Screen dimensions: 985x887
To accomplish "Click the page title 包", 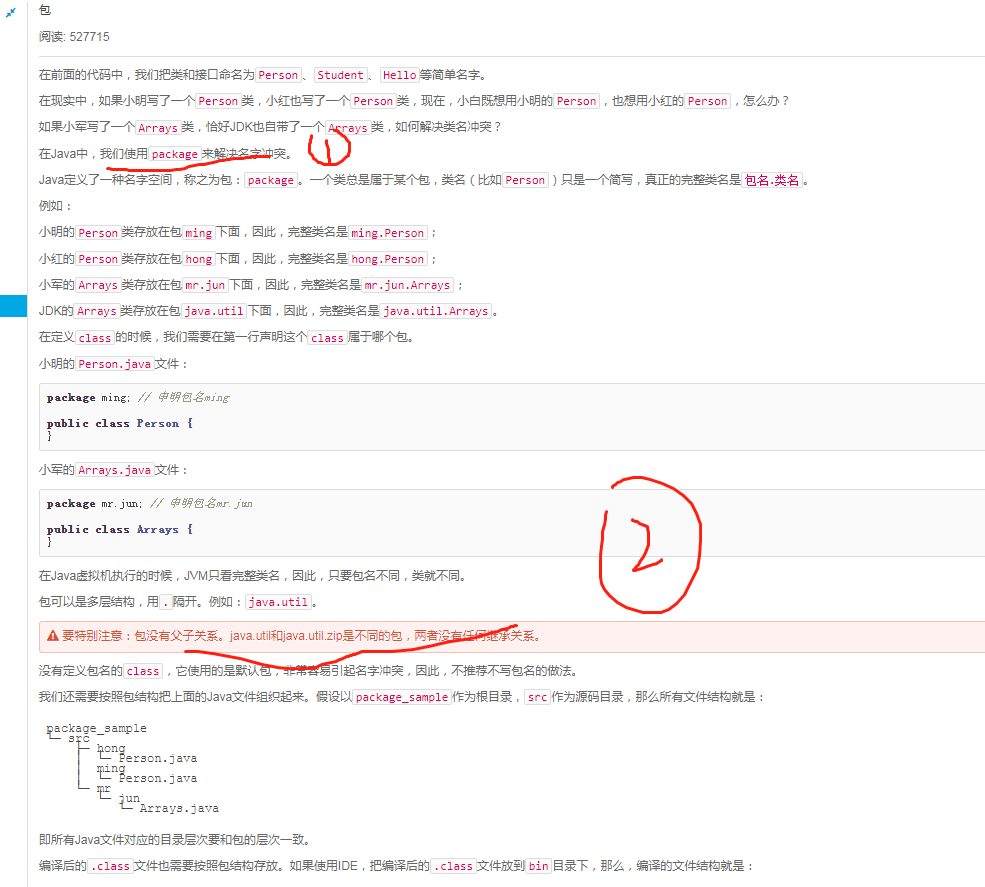I will pos(45,10).
